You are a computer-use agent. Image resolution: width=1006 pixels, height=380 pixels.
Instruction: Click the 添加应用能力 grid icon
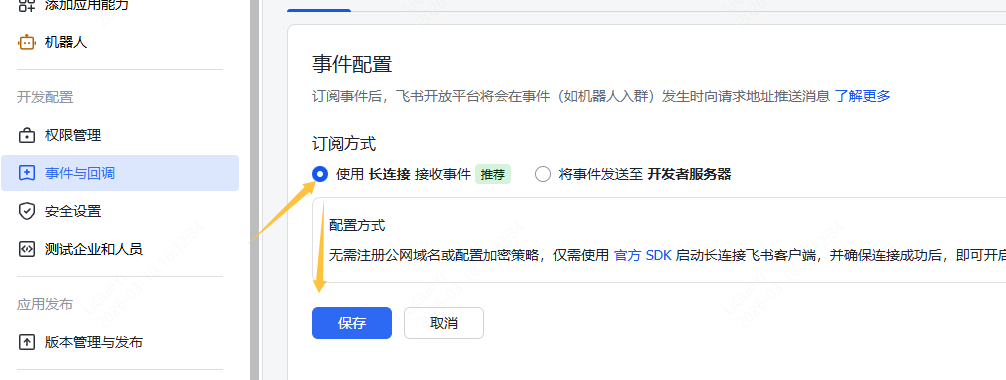pos(26,5)
